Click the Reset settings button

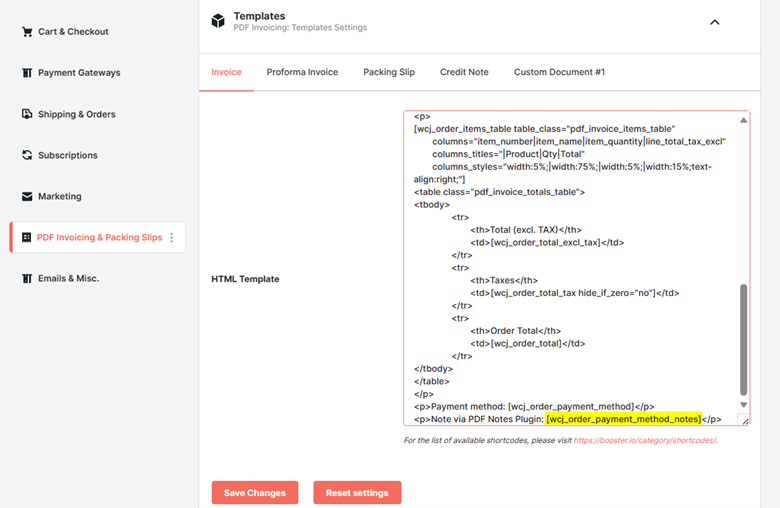pyautogui.click(x=357, y=493)
